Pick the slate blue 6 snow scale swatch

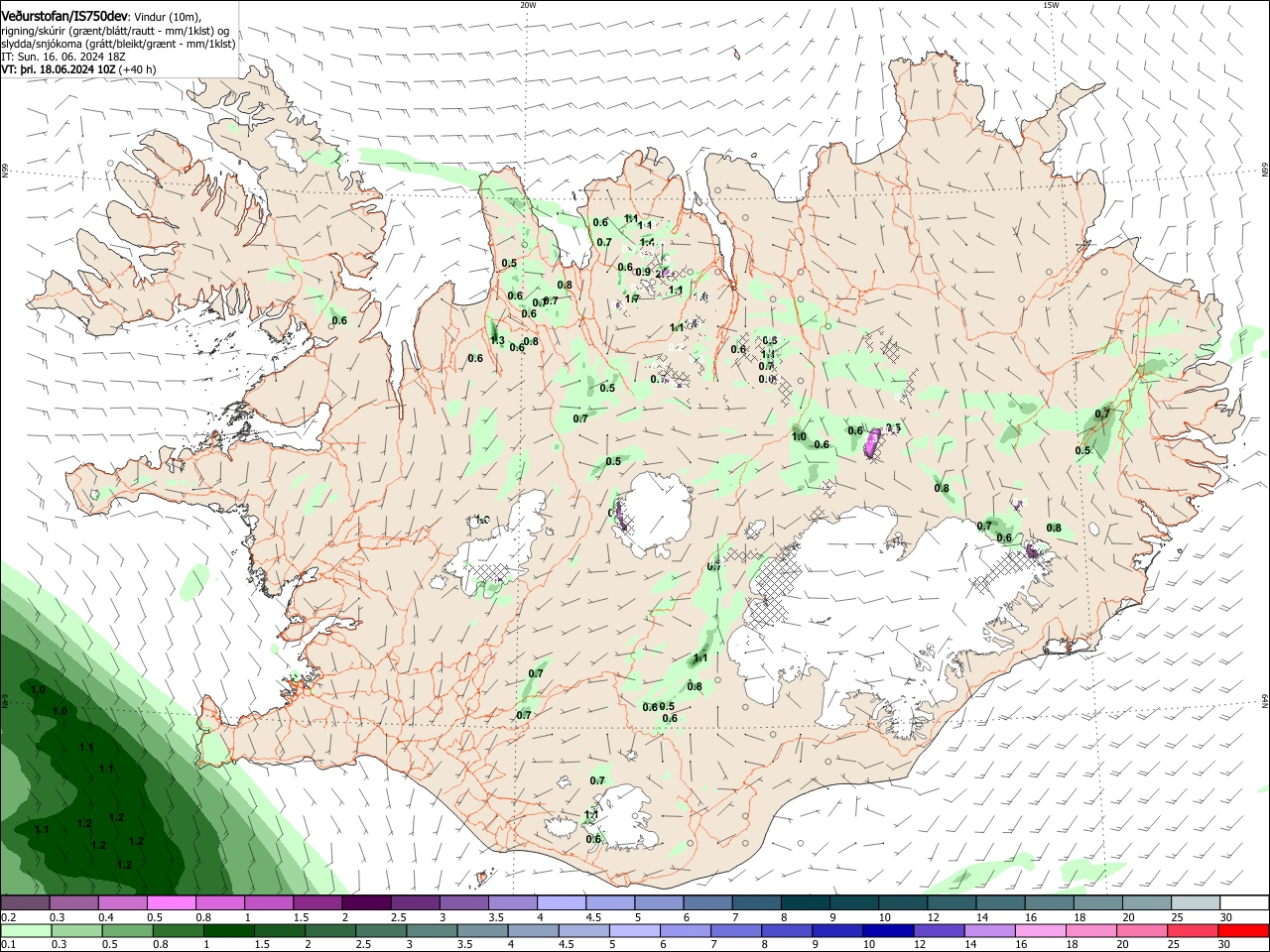click(707, 902)
